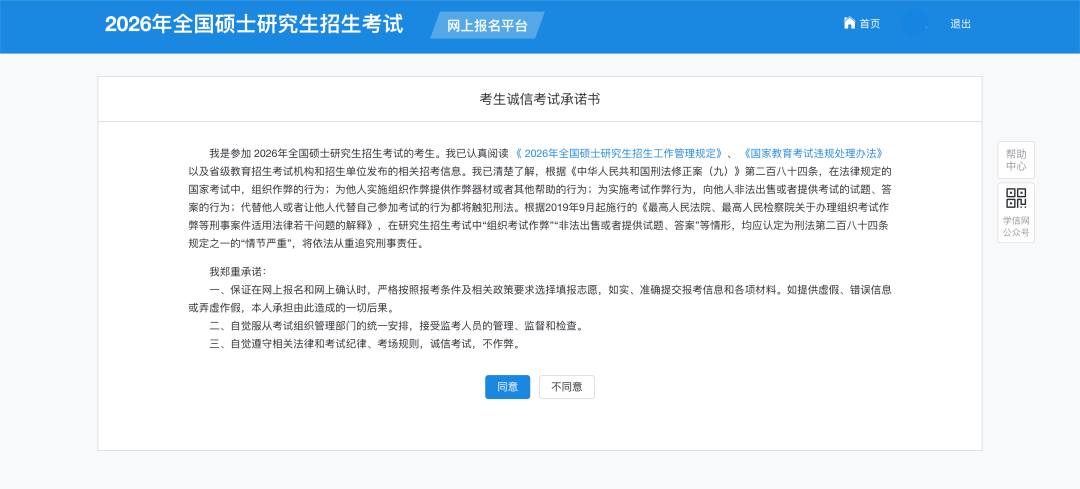Image resolution: width=1080 pixels, height=489 pixels.
Task: Click the 同意 button
Action: [x=507, y=387]
